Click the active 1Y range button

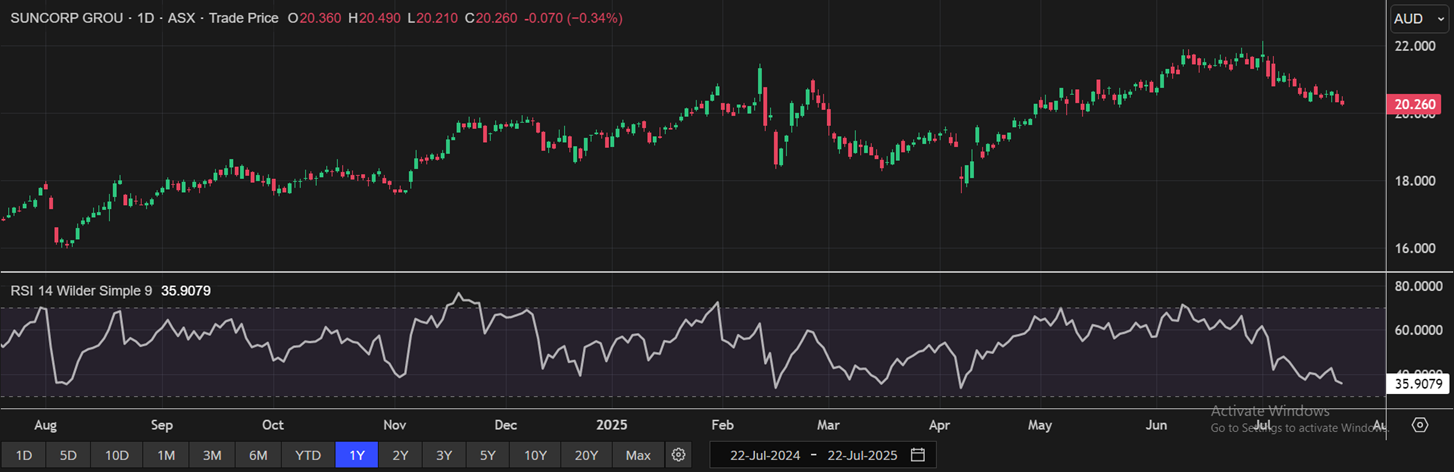pyautogui.click(x=356, y=455)
